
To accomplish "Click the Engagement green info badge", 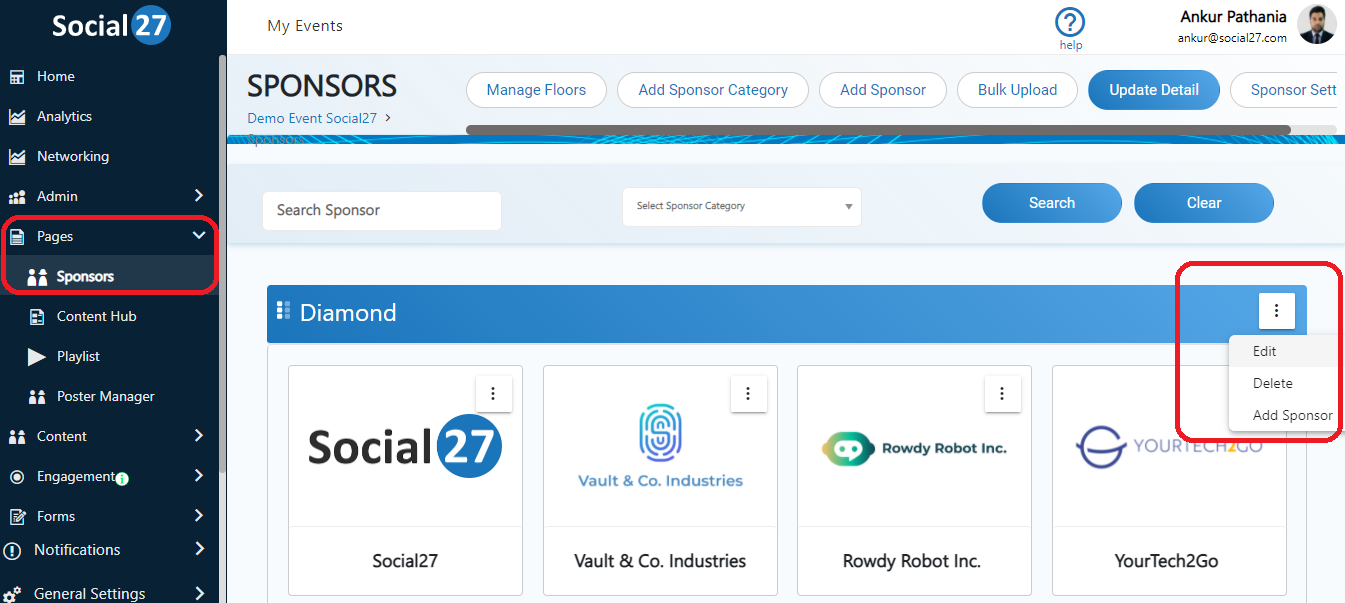I will pyautogui.click(x=122, y=479).
